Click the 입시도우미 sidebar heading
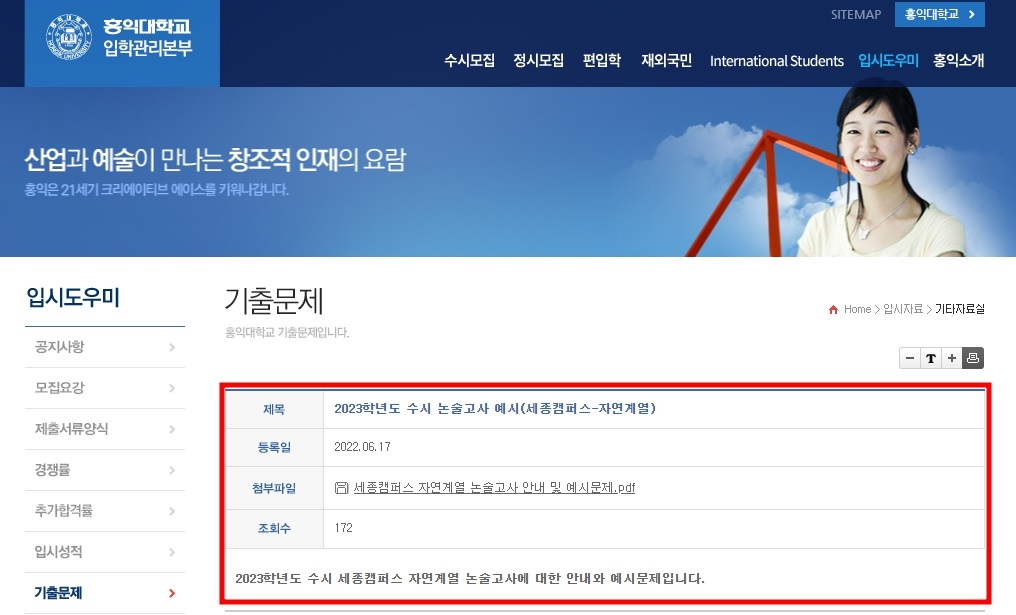Image resolution: width=1016 pixels, height=615 pixels. (x=73, y=298)
